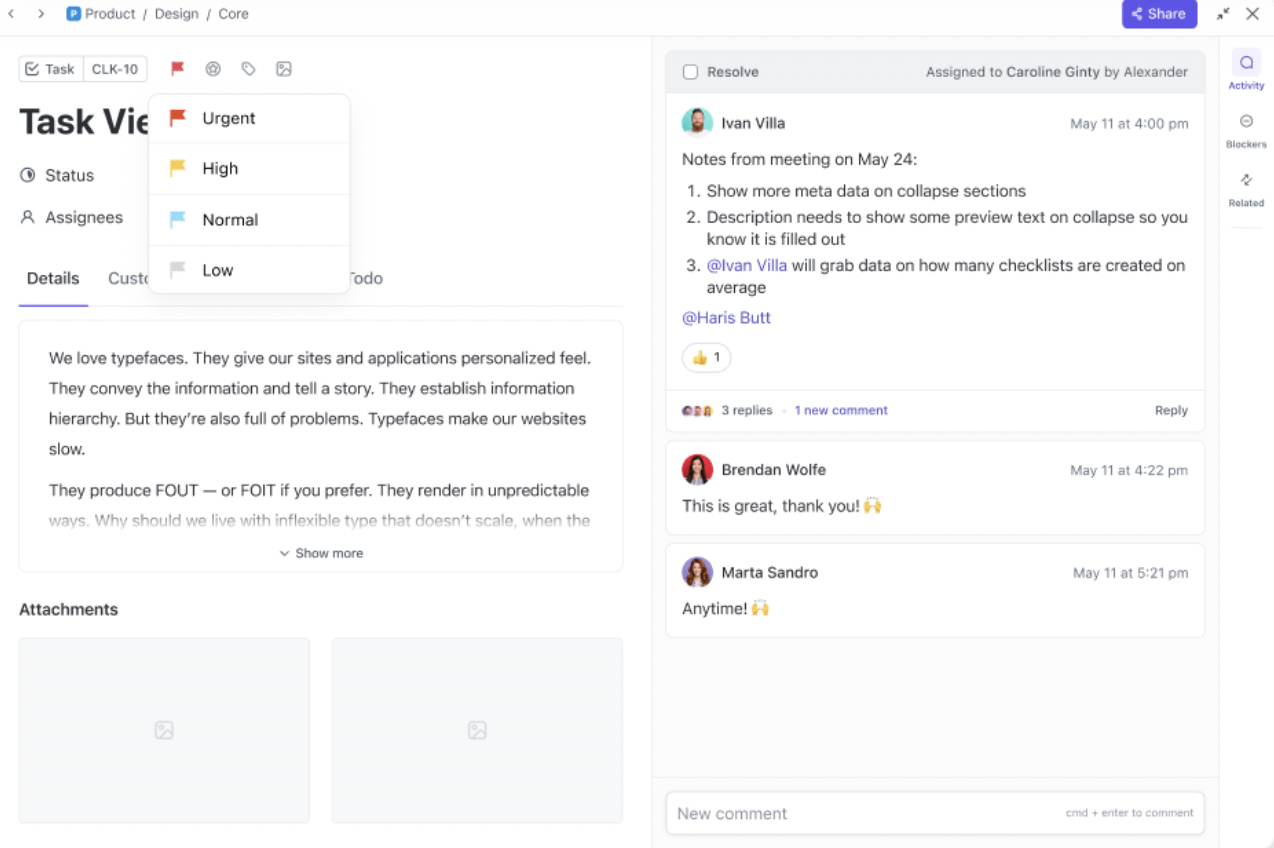1274x848 pixels.
Task: Click the collapse window arrows icon
Action: click(1223, 14)
